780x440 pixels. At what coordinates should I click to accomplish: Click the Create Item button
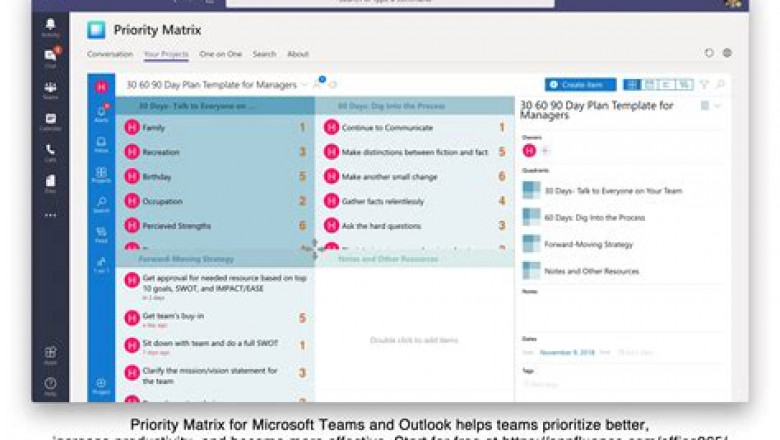coord(580,85)
